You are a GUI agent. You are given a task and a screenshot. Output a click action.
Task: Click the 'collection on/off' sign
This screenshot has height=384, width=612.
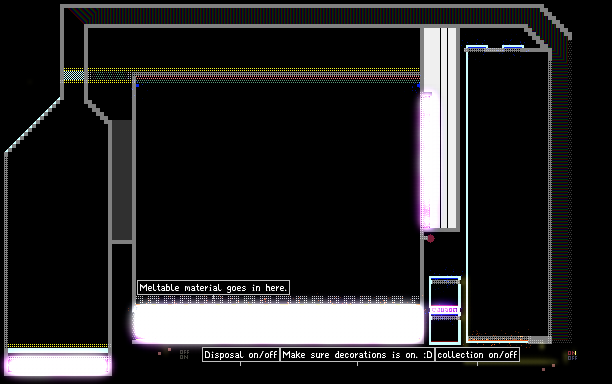tap(477, 355)
